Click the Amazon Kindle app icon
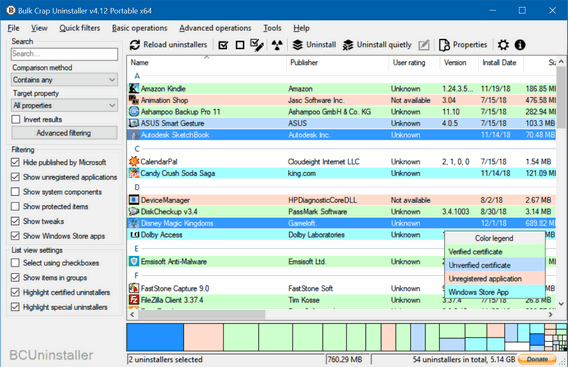This screenshot has height=367, width=568. click(134, 88)
